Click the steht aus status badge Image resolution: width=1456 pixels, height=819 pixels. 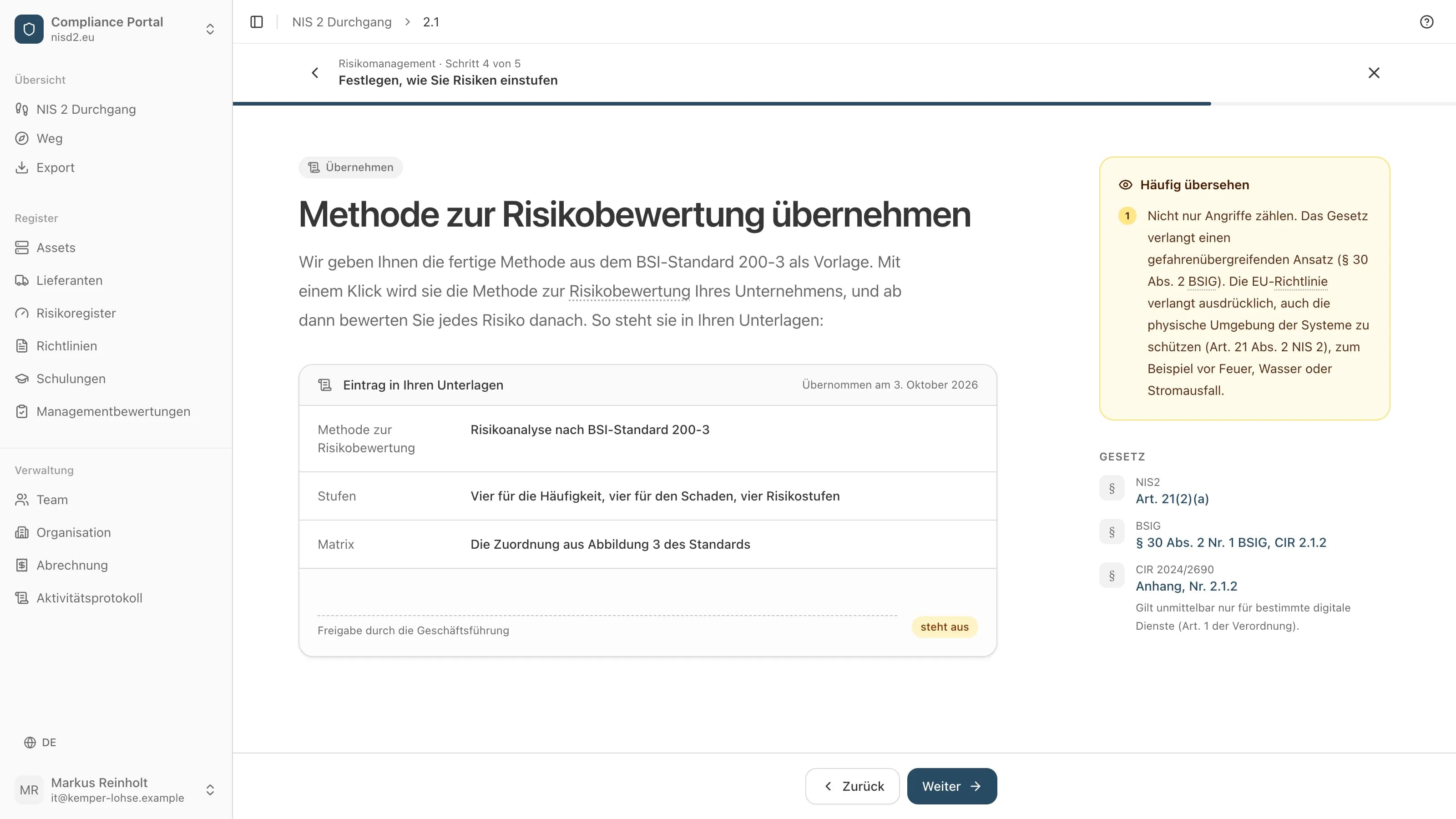(x=945, y=627)
